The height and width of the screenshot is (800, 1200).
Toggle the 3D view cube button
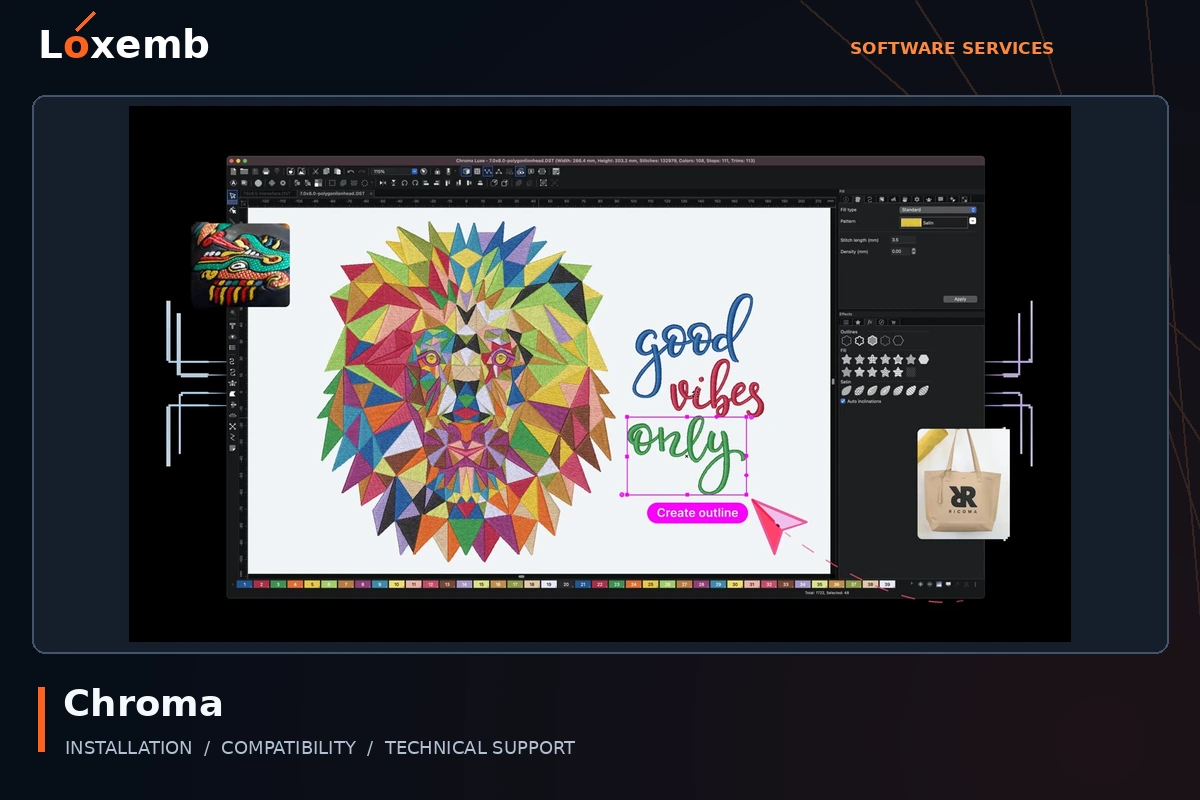(467, 171)
